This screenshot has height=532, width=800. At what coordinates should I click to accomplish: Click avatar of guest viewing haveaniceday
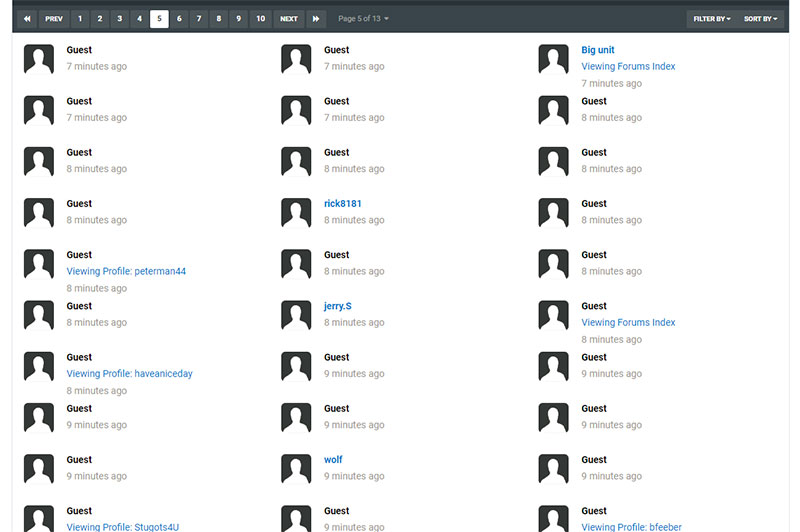39,367
